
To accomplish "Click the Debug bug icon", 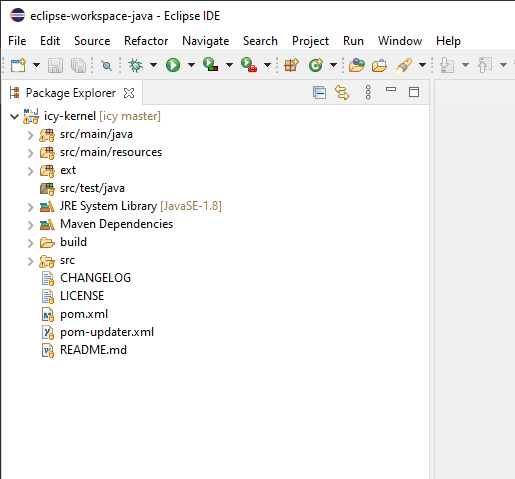I will [x=136, y=65].
